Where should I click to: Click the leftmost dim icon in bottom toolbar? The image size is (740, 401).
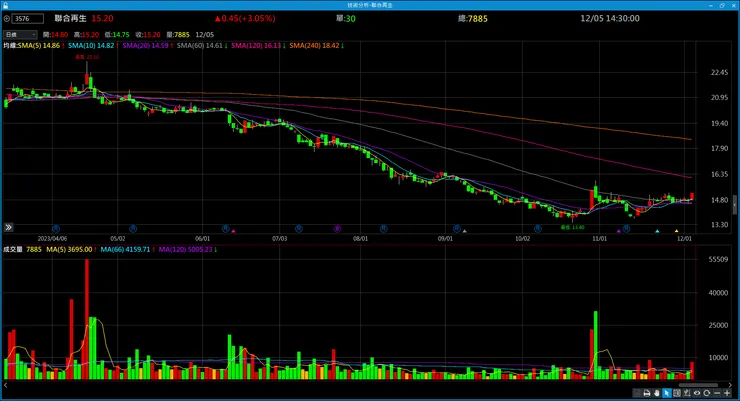[x=637, y=393]
